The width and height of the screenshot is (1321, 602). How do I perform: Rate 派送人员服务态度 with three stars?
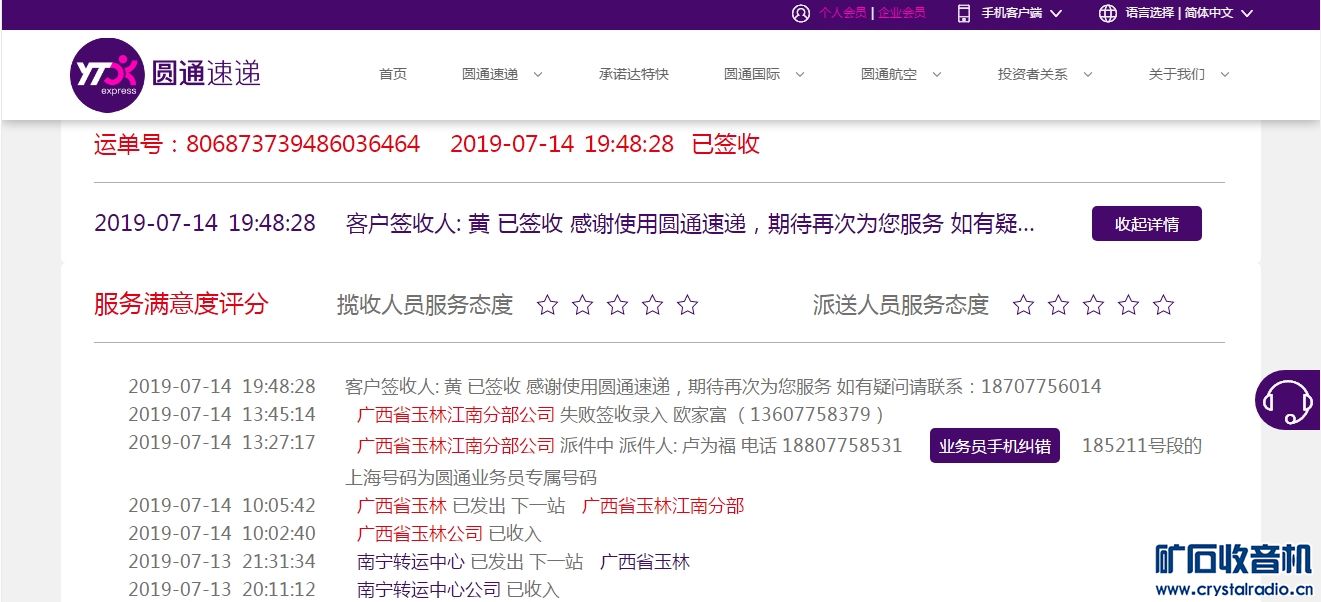(x=1093, y=305)
